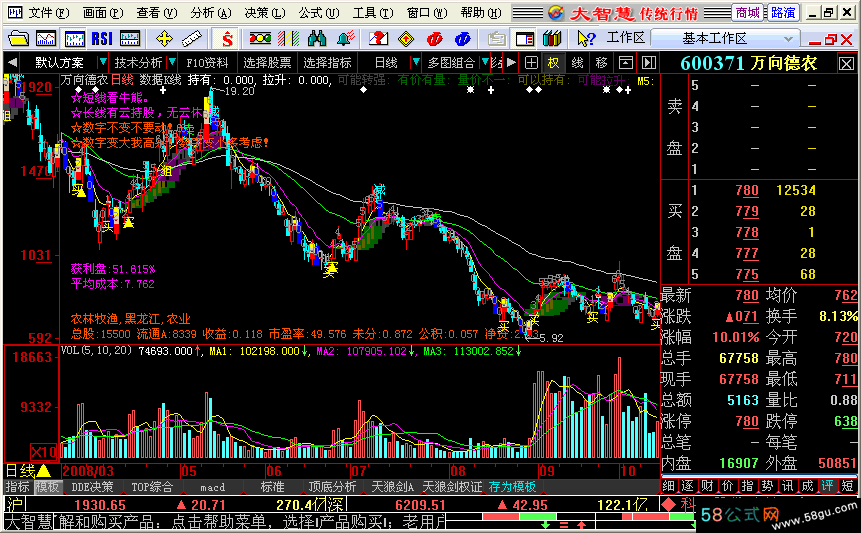Open the 公式(U) menu
The width and height of the screenshot is (861, 533).
318,13
